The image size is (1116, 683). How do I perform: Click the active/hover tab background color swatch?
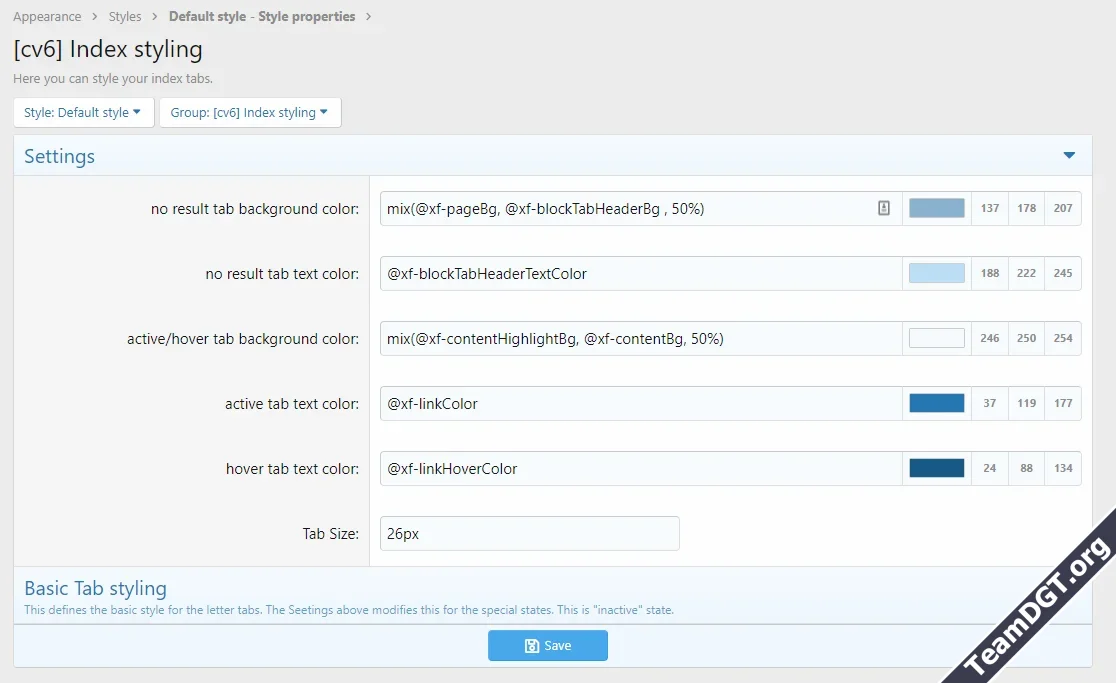tap(936, 338)
